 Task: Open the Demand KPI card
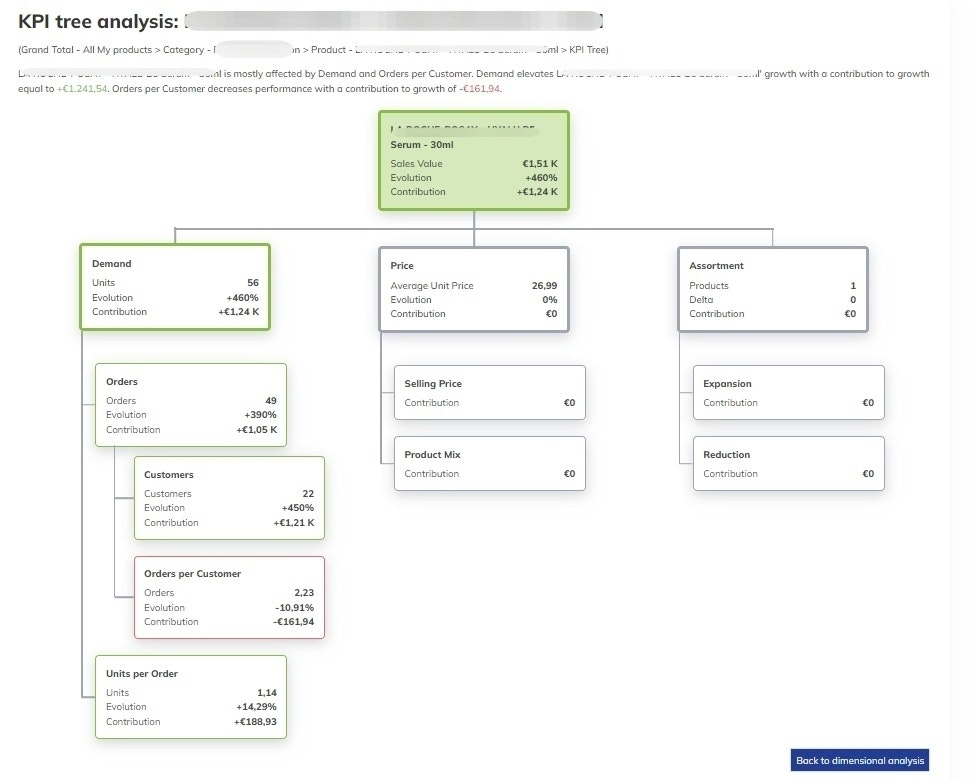pyautogui.click(x=175, y=286)
